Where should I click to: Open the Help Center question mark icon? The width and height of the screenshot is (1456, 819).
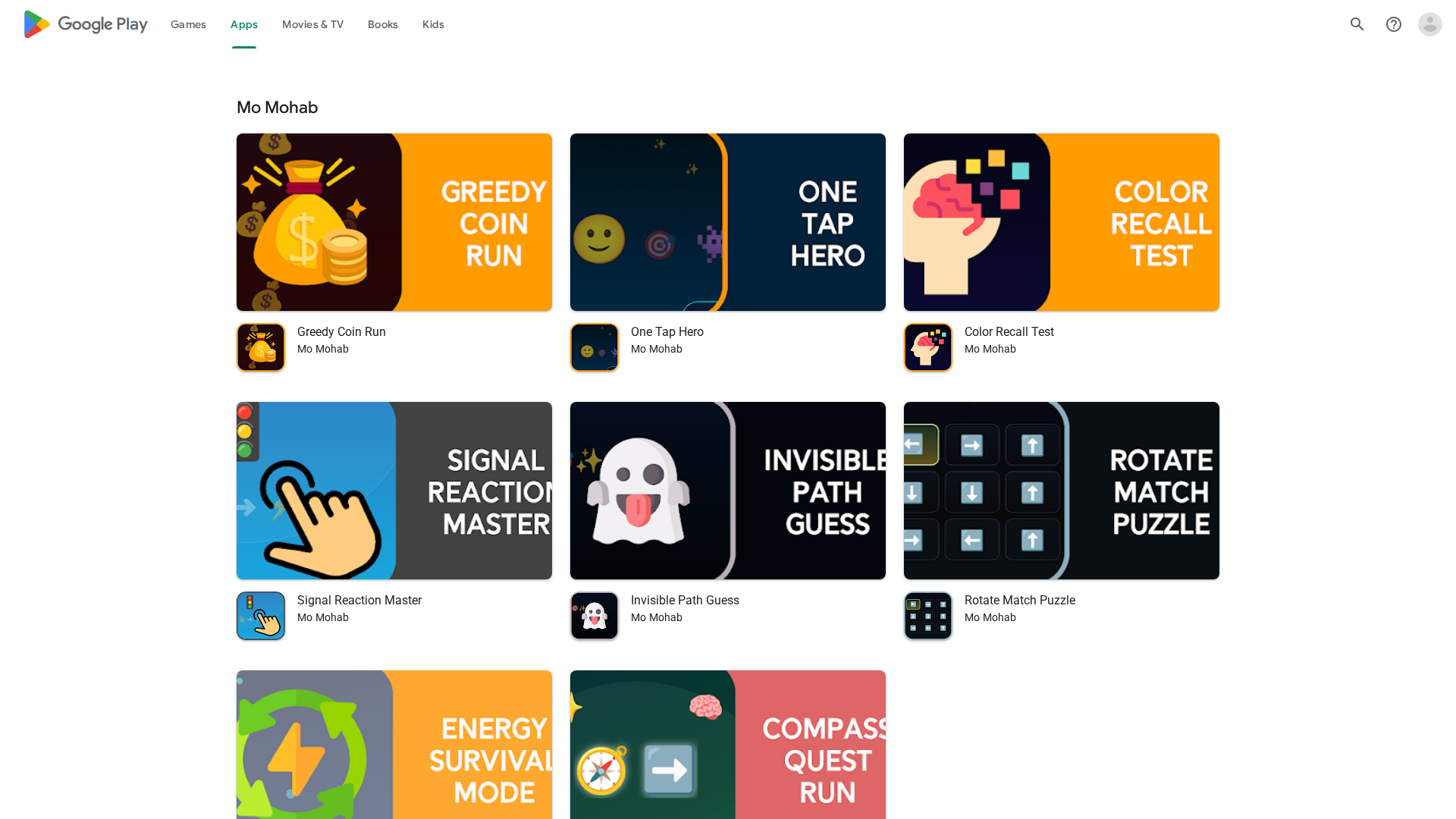tap(1394, 24)
